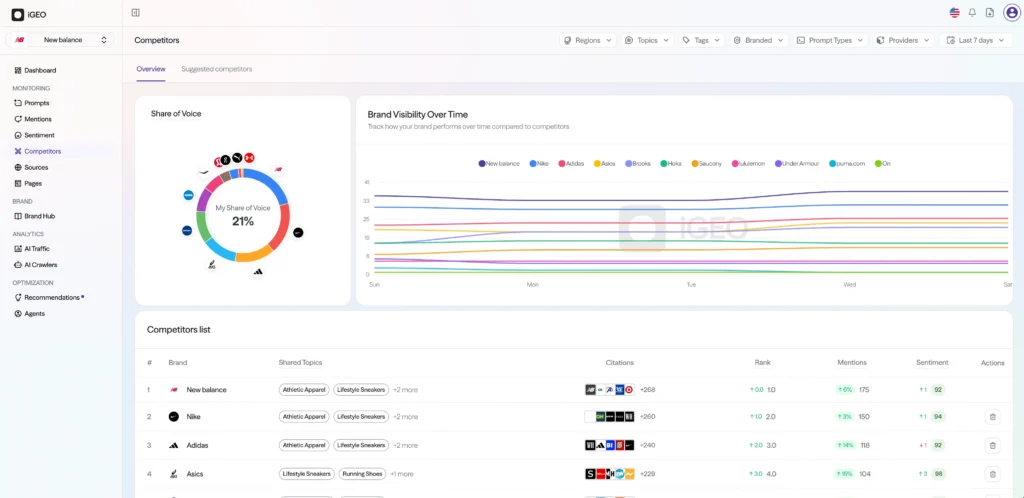The height and width of the screenshot is (498, 1024).
Task: Delete the Nike competitor row
Action: tap(992, 416)
